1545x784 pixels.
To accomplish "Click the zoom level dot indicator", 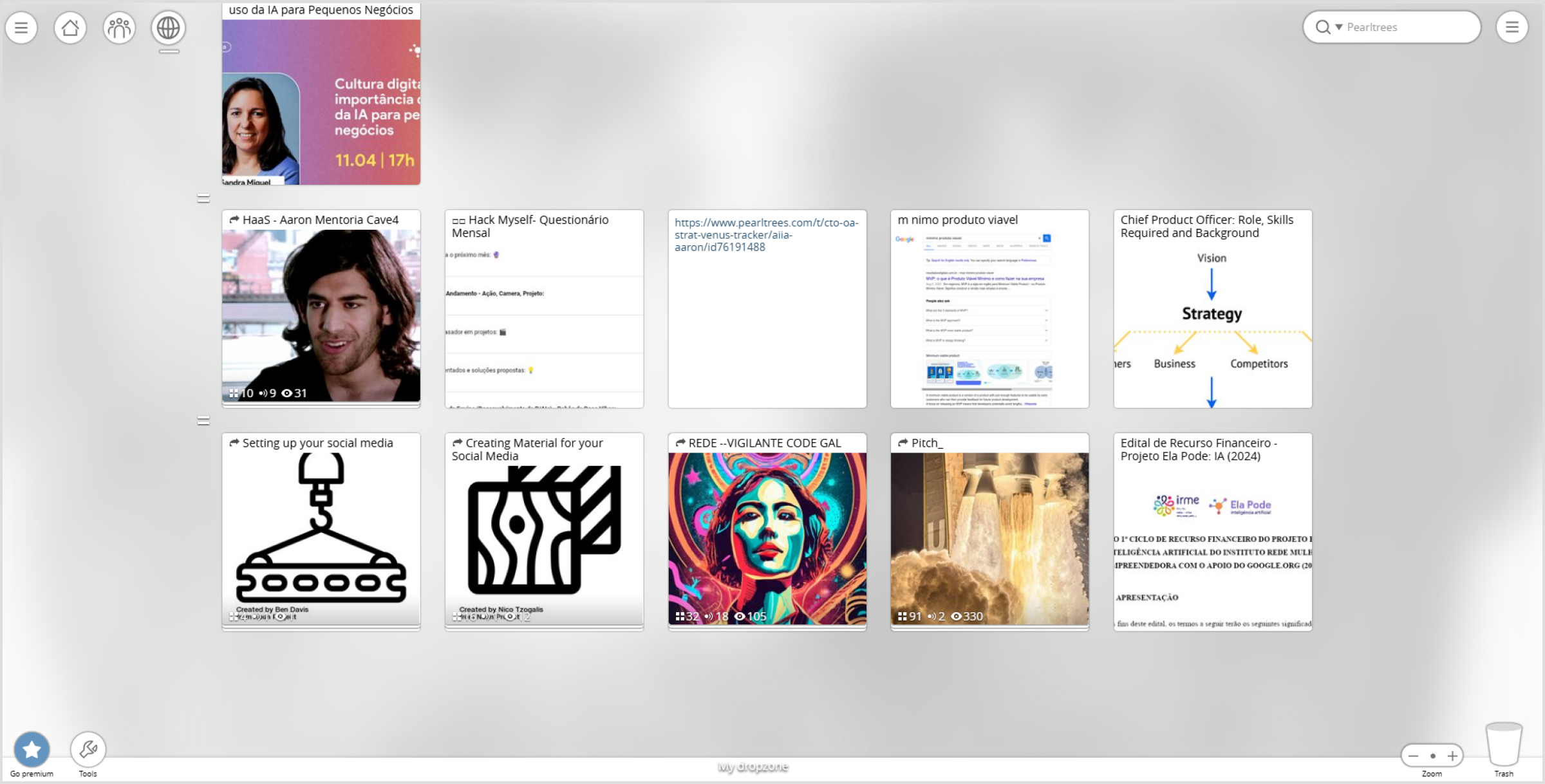I will pos(1433,756).
